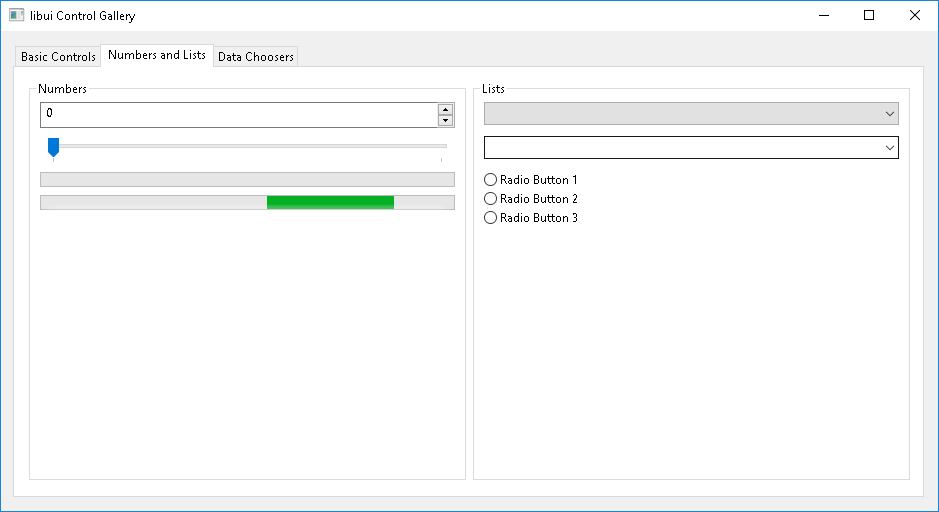The width and height of the screenshot is (939, 512).
Task: Increase the spinbox value with up arrow
Action: 445,109
